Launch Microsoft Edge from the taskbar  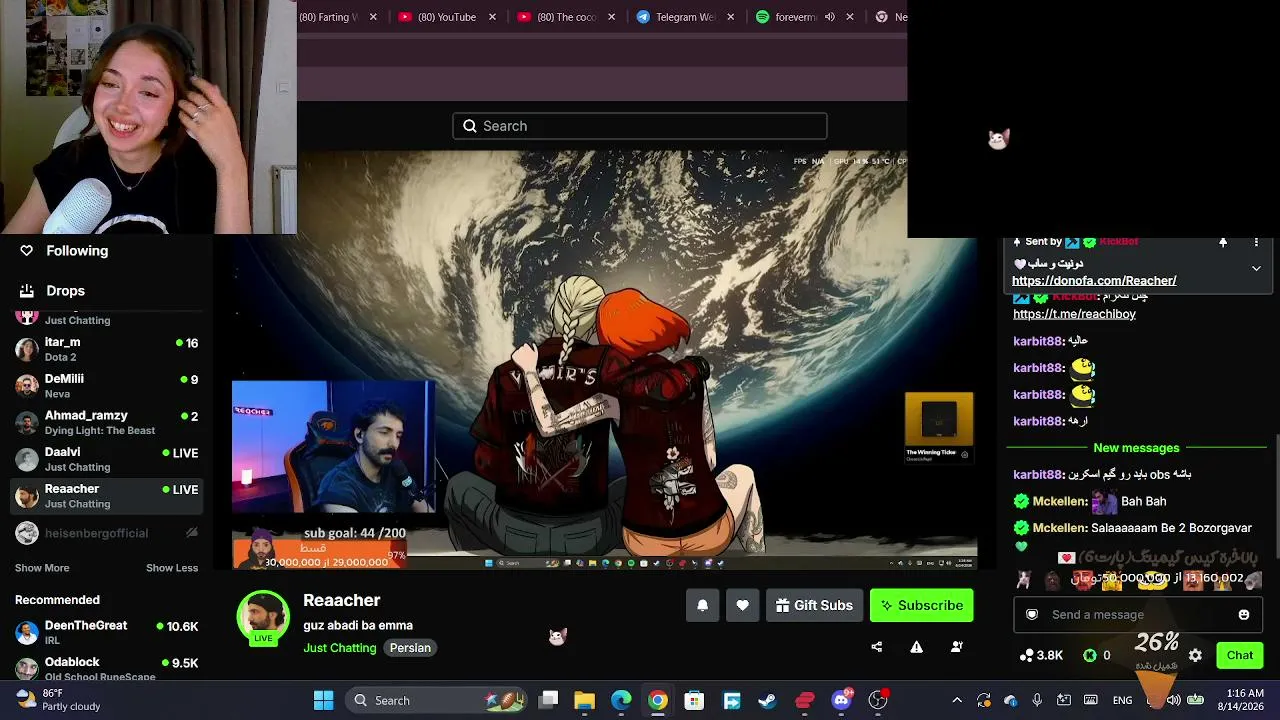621,700
